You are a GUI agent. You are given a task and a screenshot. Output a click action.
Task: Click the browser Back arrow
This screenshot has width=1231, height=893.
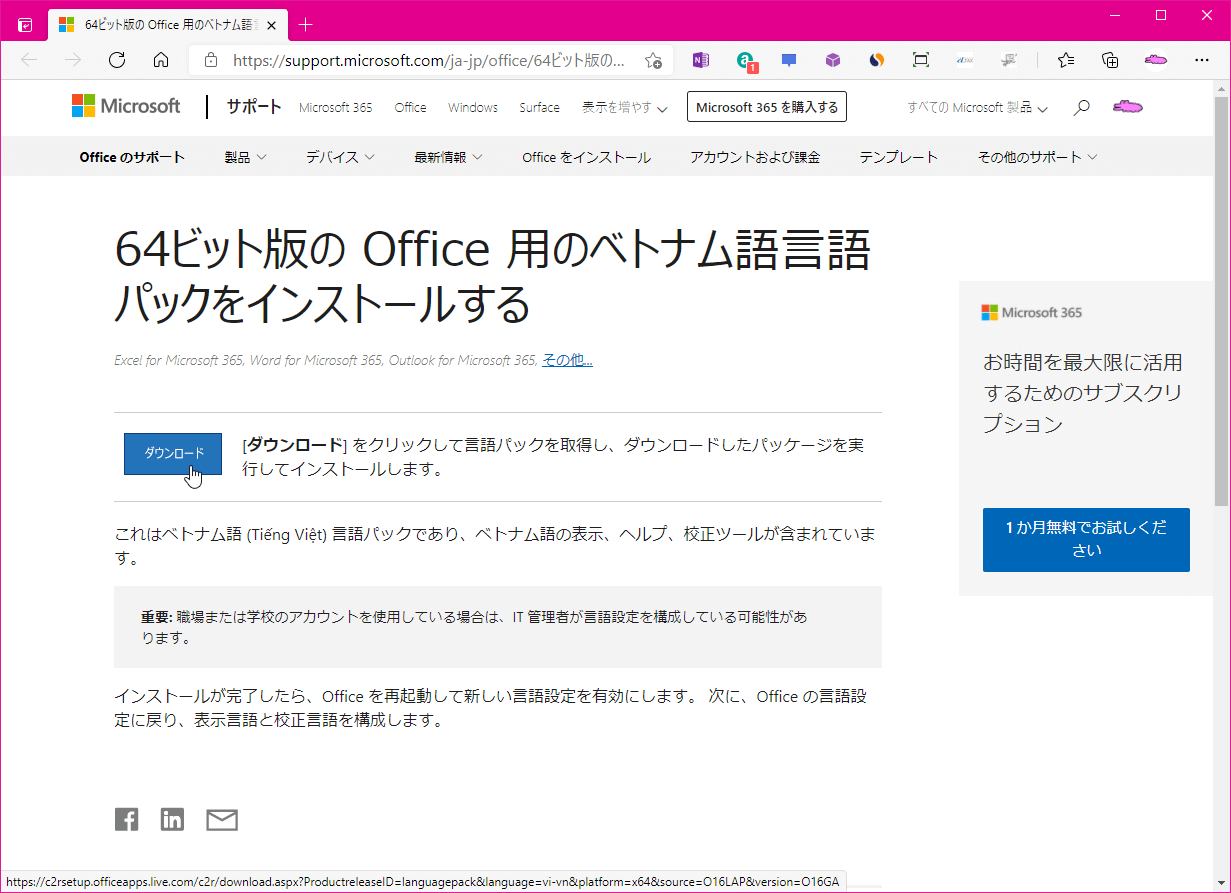tap(28, 60)
